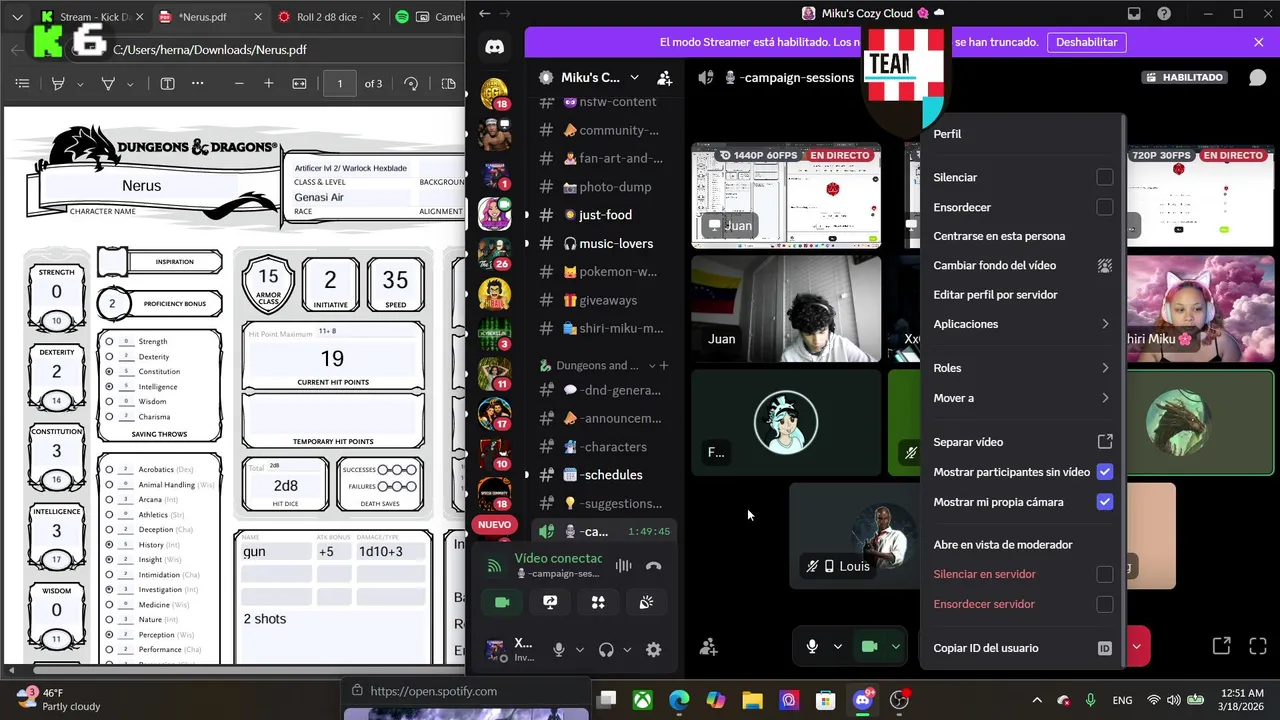Click the add text tool in PDF toolbar
The height and width of the screenshot is (720, 1280).
tap(167, 84)
